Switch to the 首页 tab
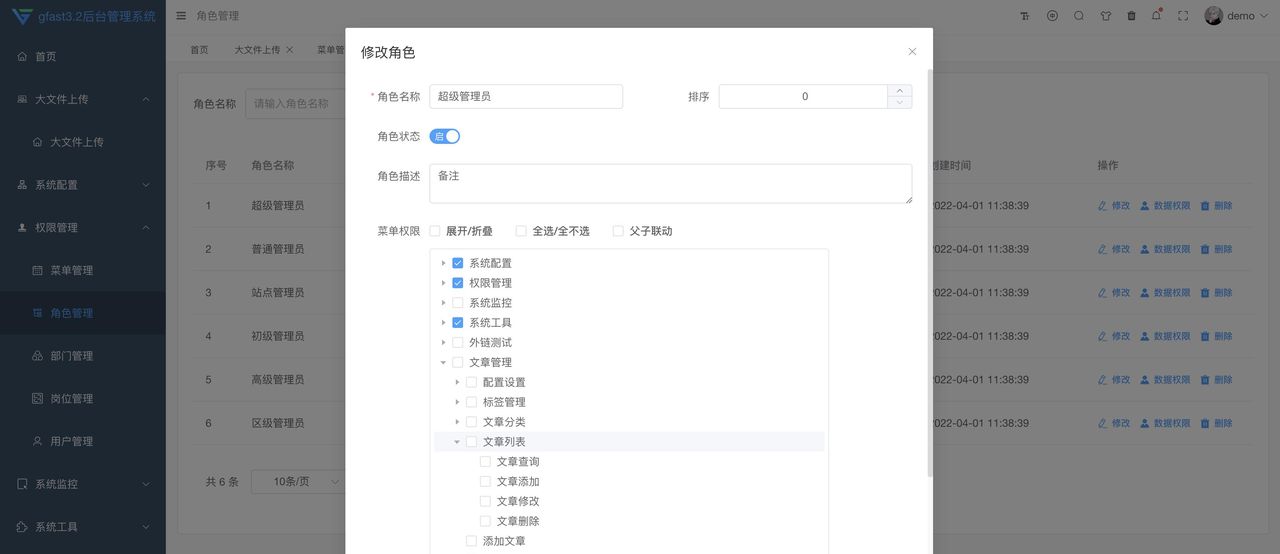The image size is (1280, 554). pyautogui.click(x=200, y=49)
